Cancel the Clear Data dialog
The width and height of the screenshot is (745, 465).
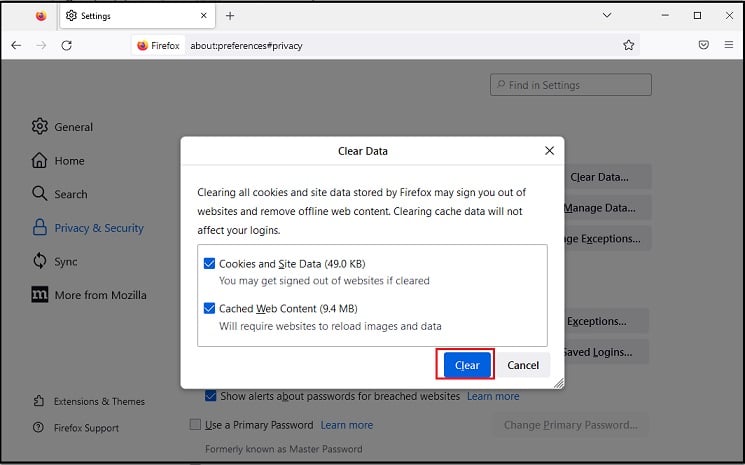click(523, 365)
